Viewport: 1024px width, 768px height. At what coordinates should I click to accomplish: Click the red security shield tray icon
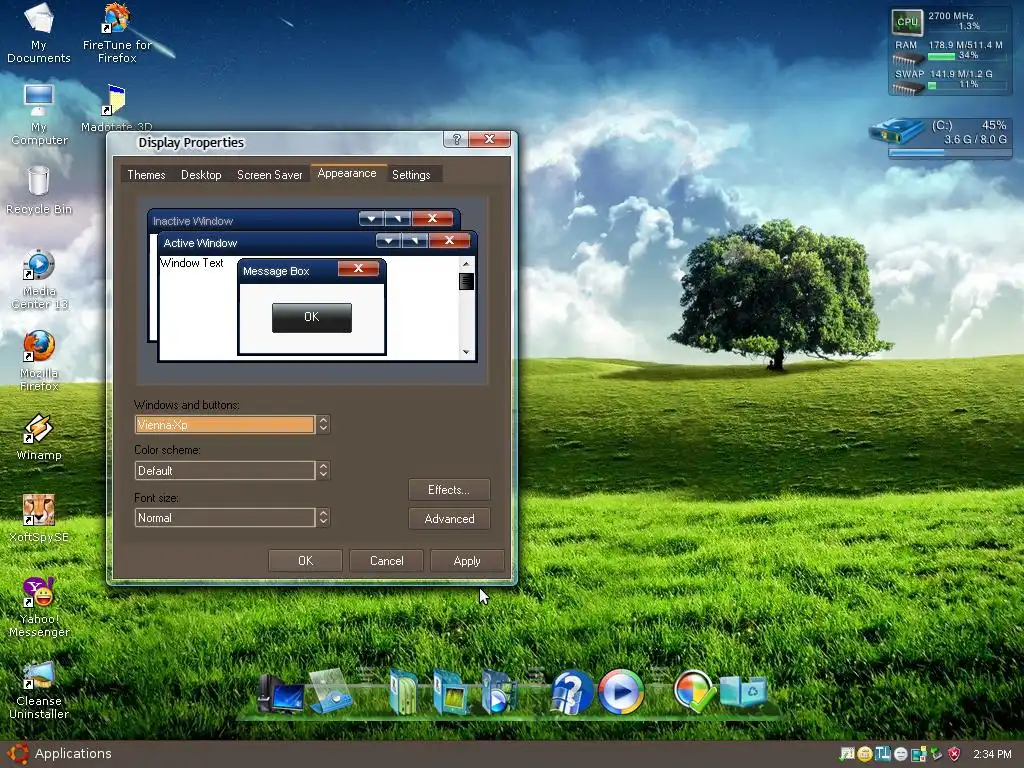point(954,754)
